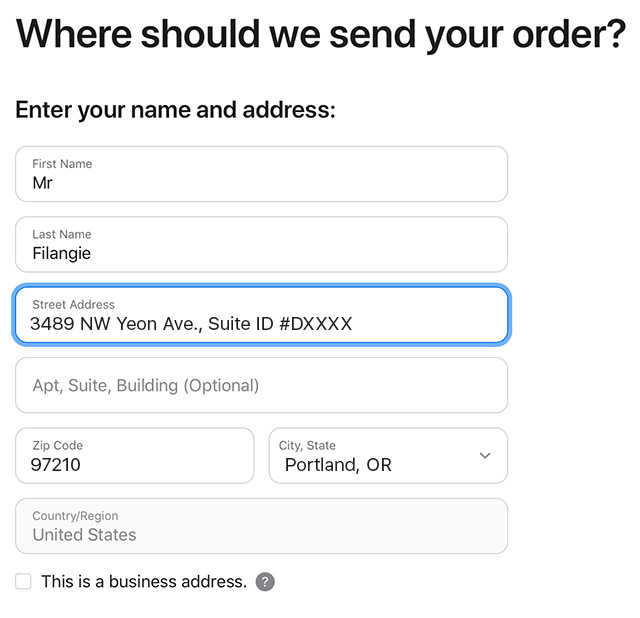This screenshot has height=618, width=640.
Task: Click the chevron arrow in City, State
Action: coord(485,455)
